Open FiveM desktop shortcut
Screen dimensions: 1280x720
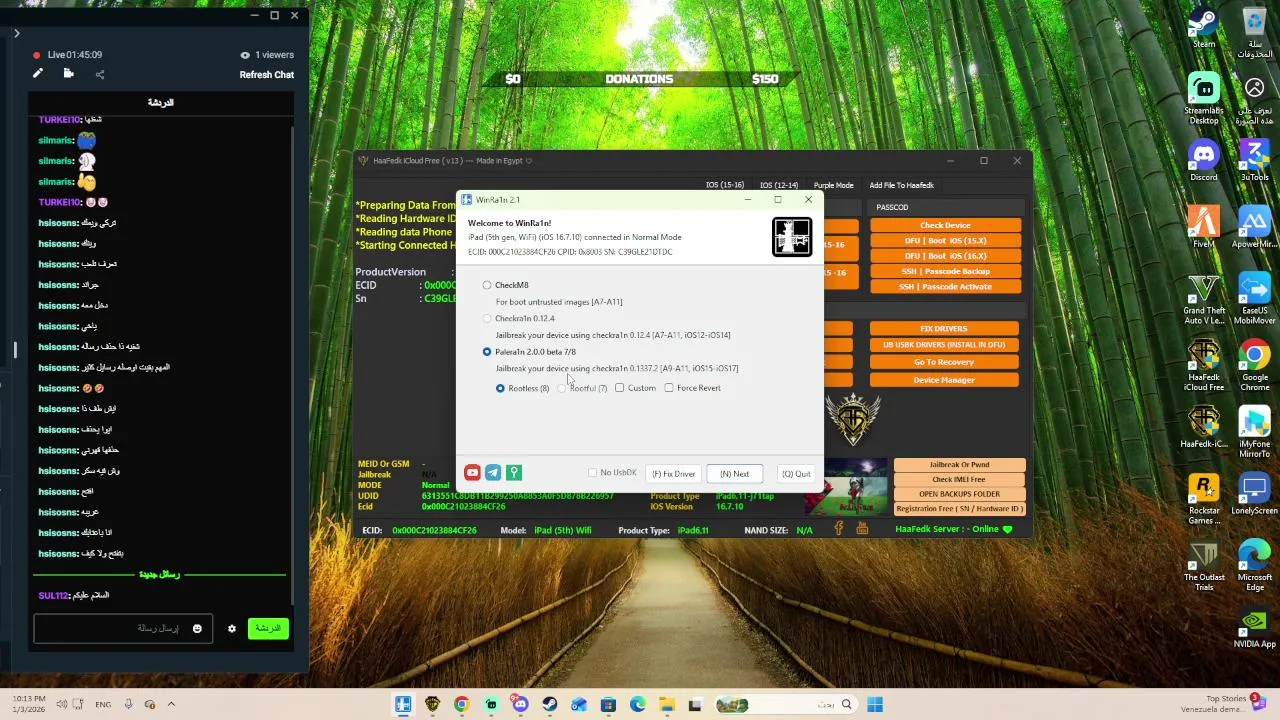tap(1204, 227)
